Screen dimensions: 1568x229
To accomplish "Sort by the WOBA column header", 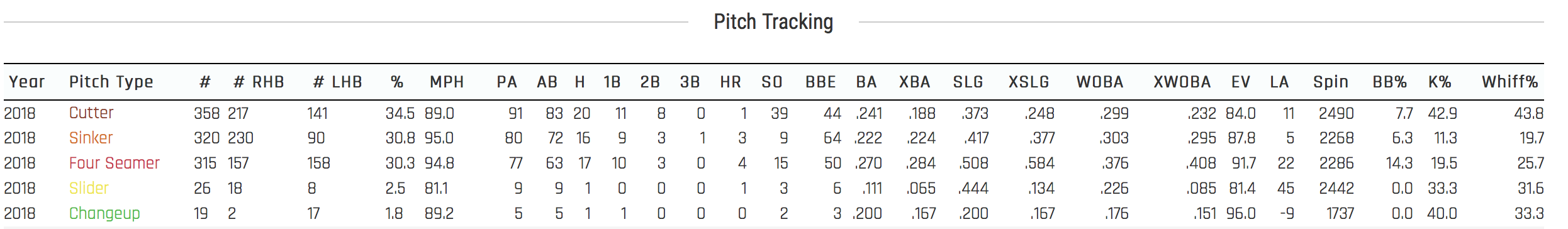I will click(x=1100, y=82).
